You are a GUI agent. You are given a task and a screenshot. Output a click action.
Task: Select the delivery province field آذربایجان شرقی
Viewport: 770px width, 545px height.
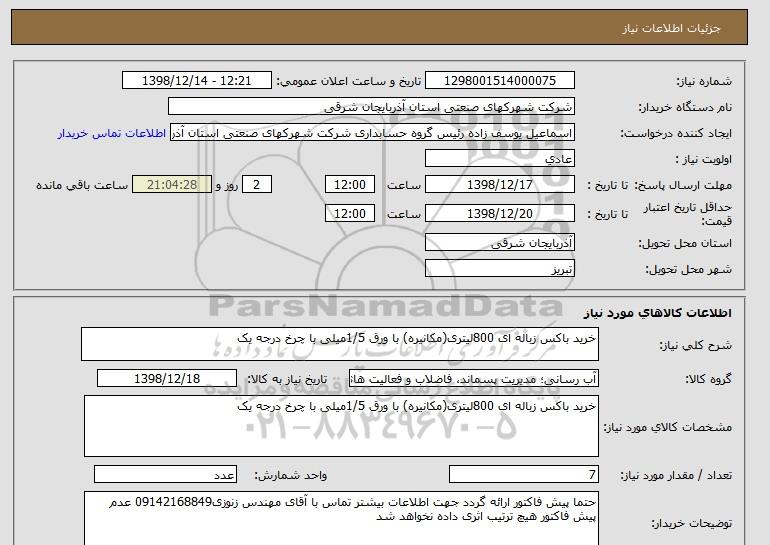coord(499,243)
